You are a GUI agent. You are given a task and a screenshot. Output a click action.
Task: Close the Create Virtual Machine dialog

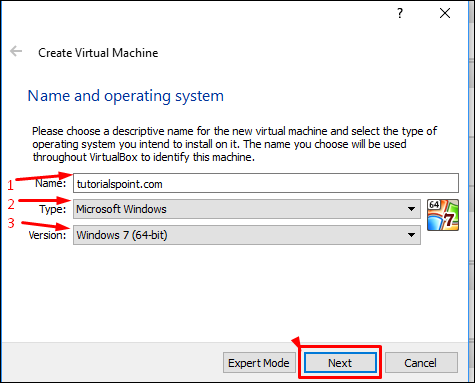(445, 13)
